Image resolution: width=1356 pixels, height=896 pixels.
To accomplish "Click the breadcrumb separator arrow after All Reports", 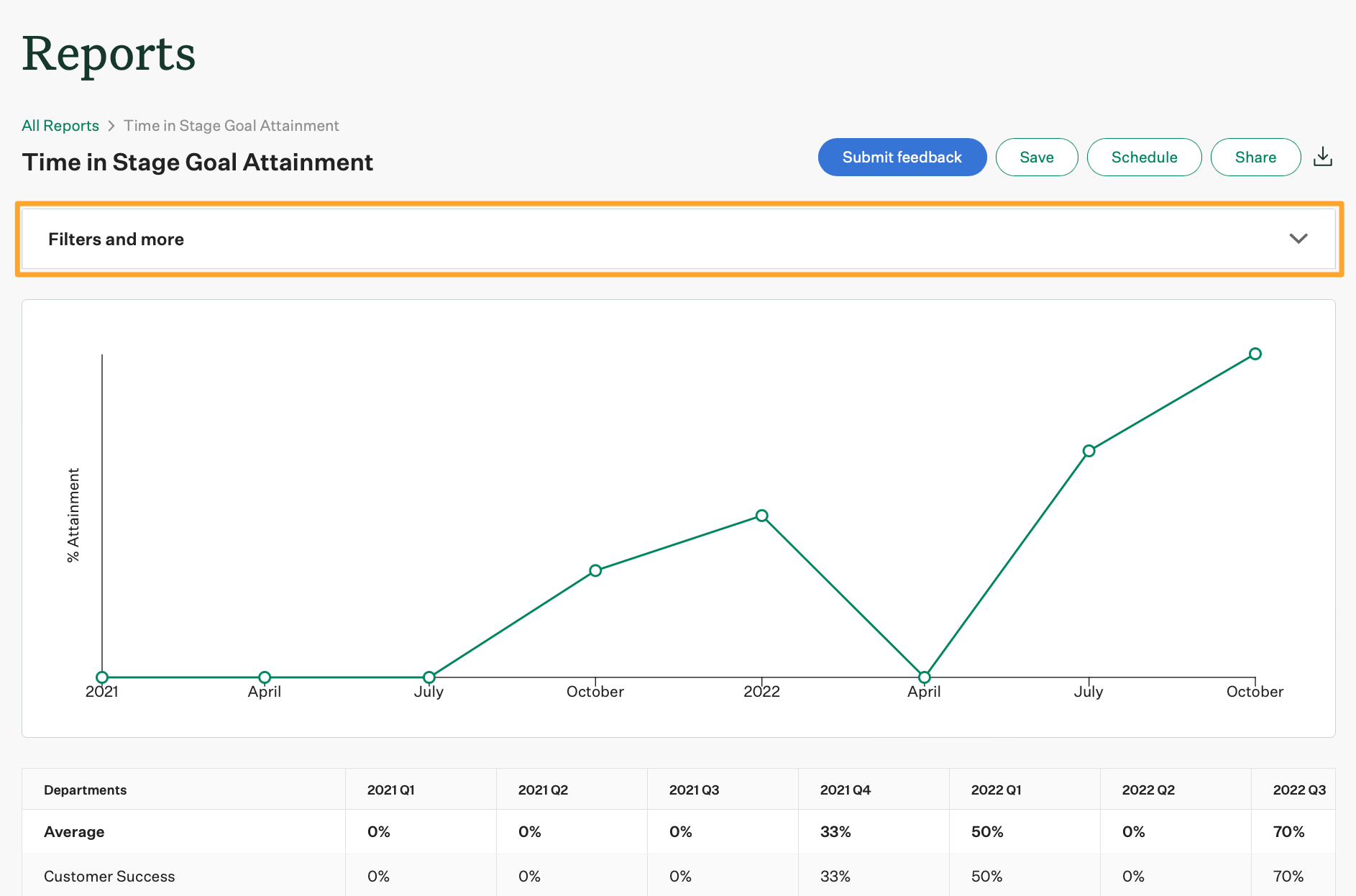I will click(111, 125).
